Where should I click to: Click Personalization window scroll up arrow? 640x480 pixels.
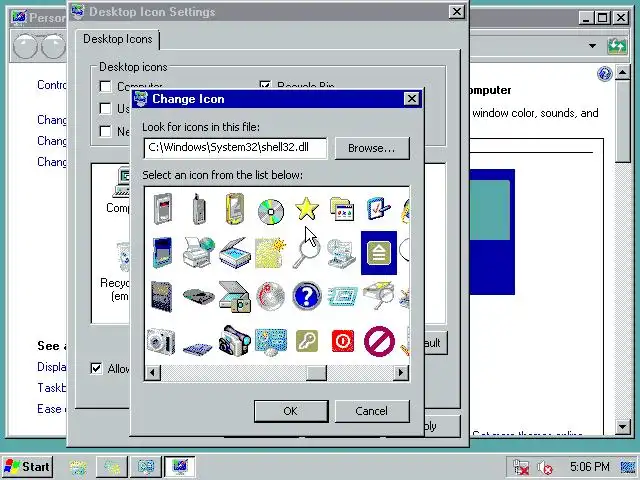[622, 73]
